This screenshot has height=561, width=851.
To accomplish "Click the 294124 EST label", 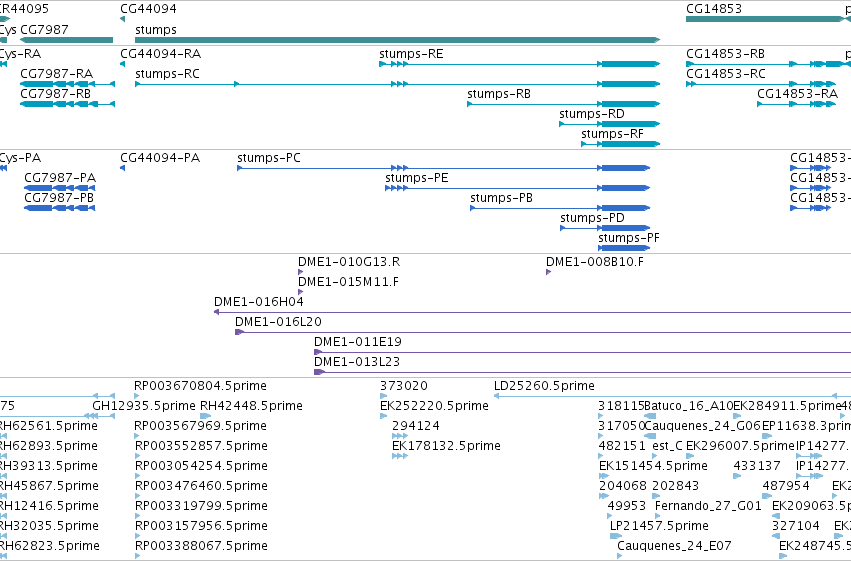I will tap(416, 426).
